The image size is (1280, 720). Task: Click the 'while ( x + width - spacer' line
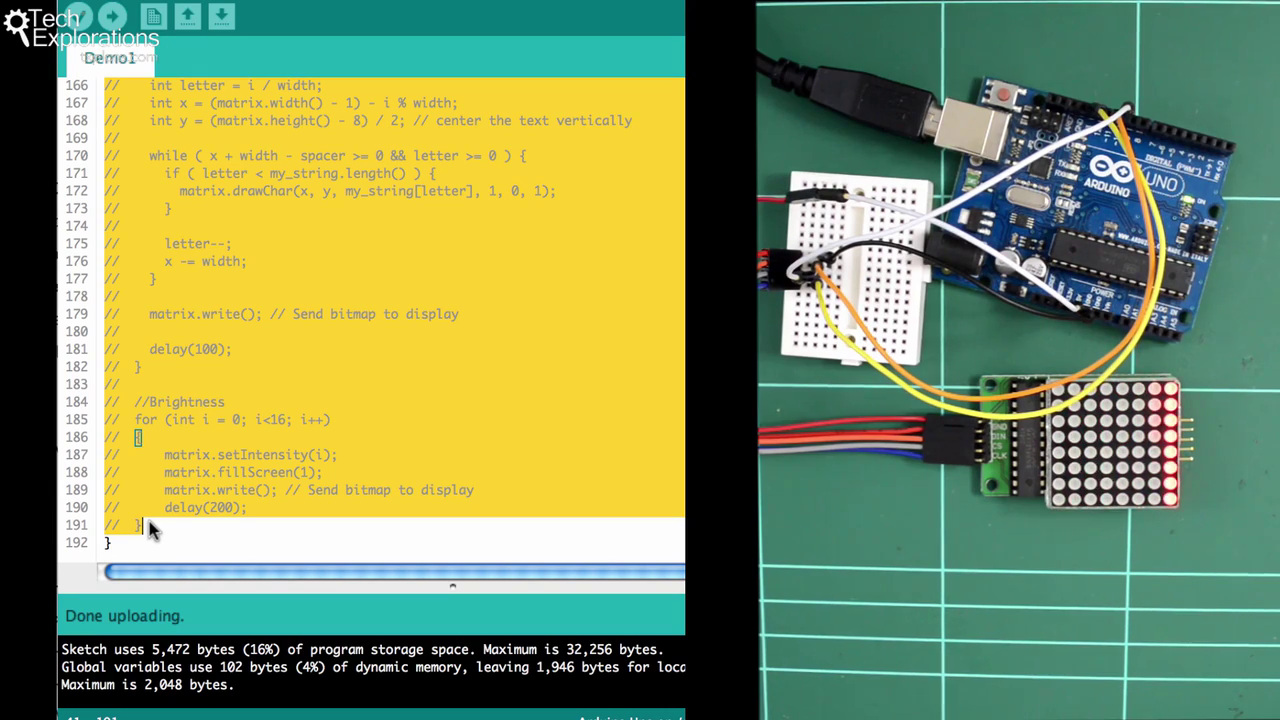point(337,155)
